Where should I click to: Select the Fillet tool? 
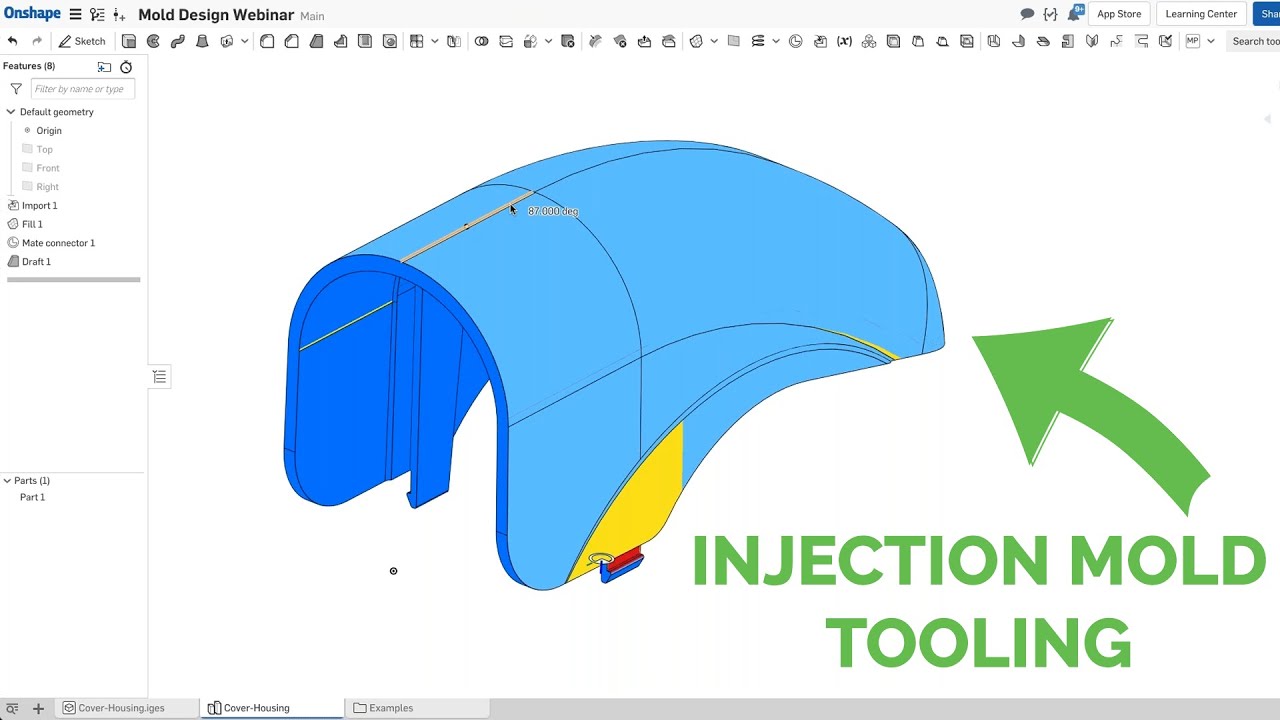267,41
